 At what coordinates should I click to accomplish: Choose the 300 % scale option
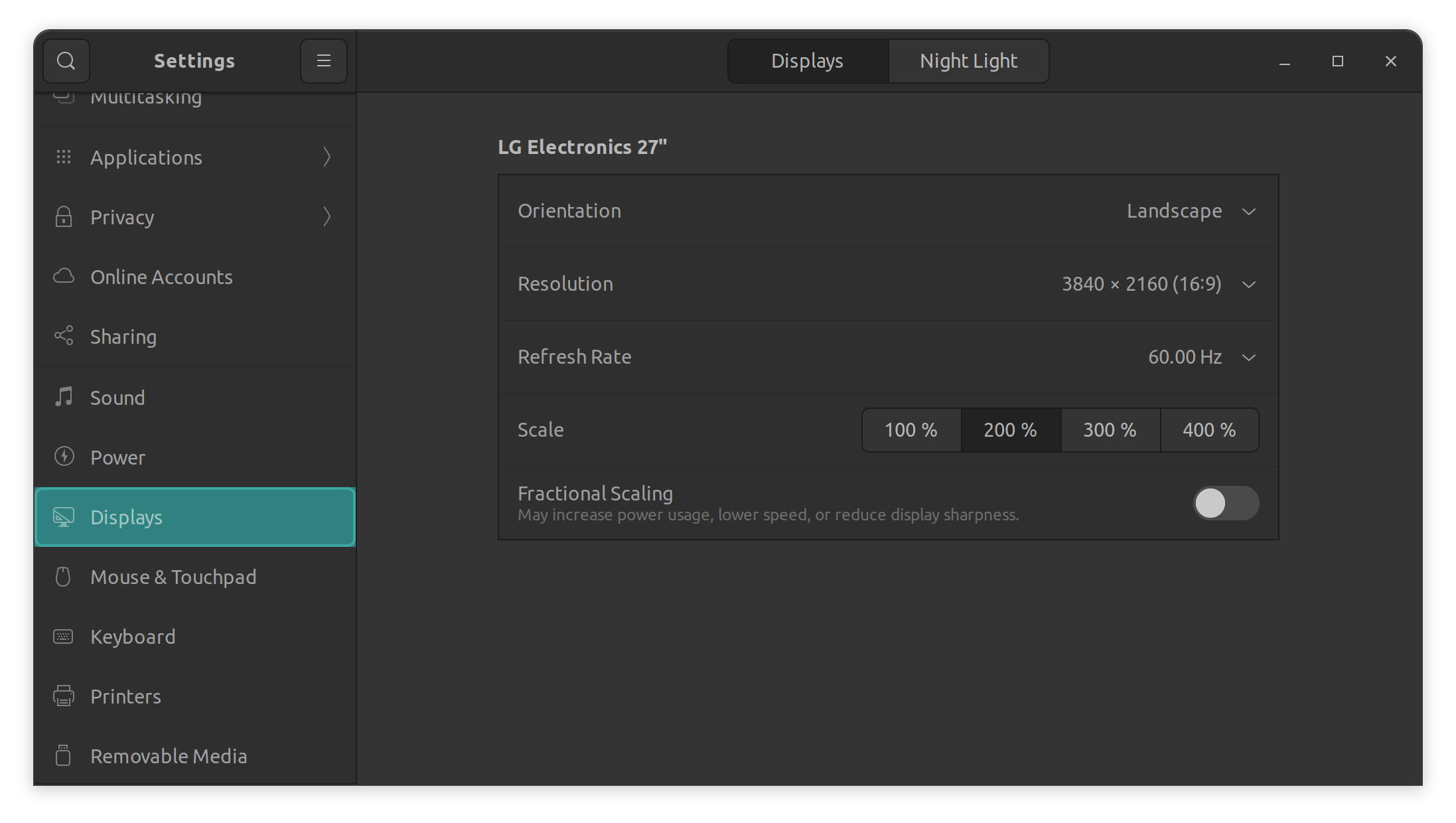tap(1110, 430)
